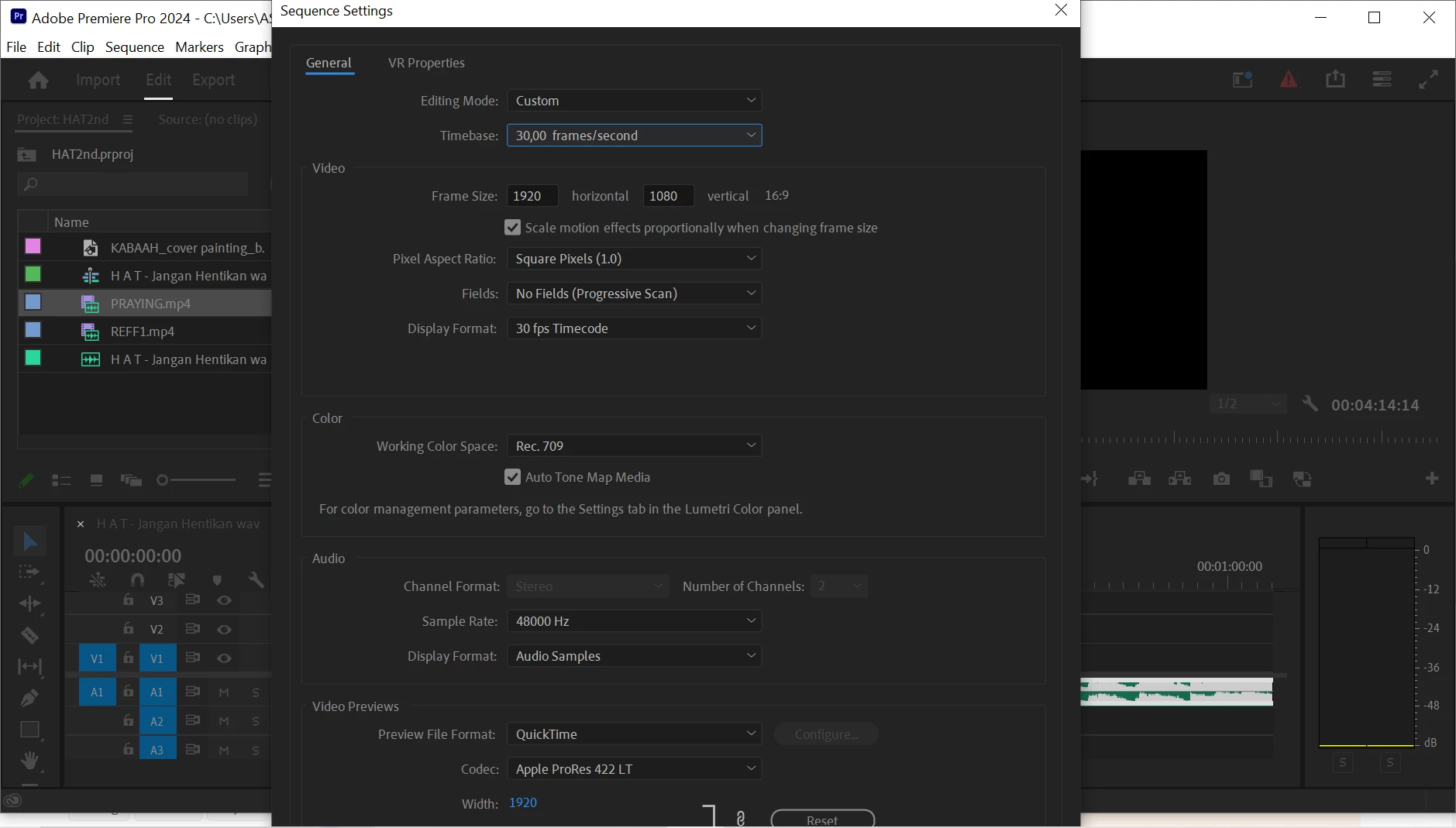This screenshot has width=1456, height=828.
Task: Switch project panel to freeform view
Action: 131,480
